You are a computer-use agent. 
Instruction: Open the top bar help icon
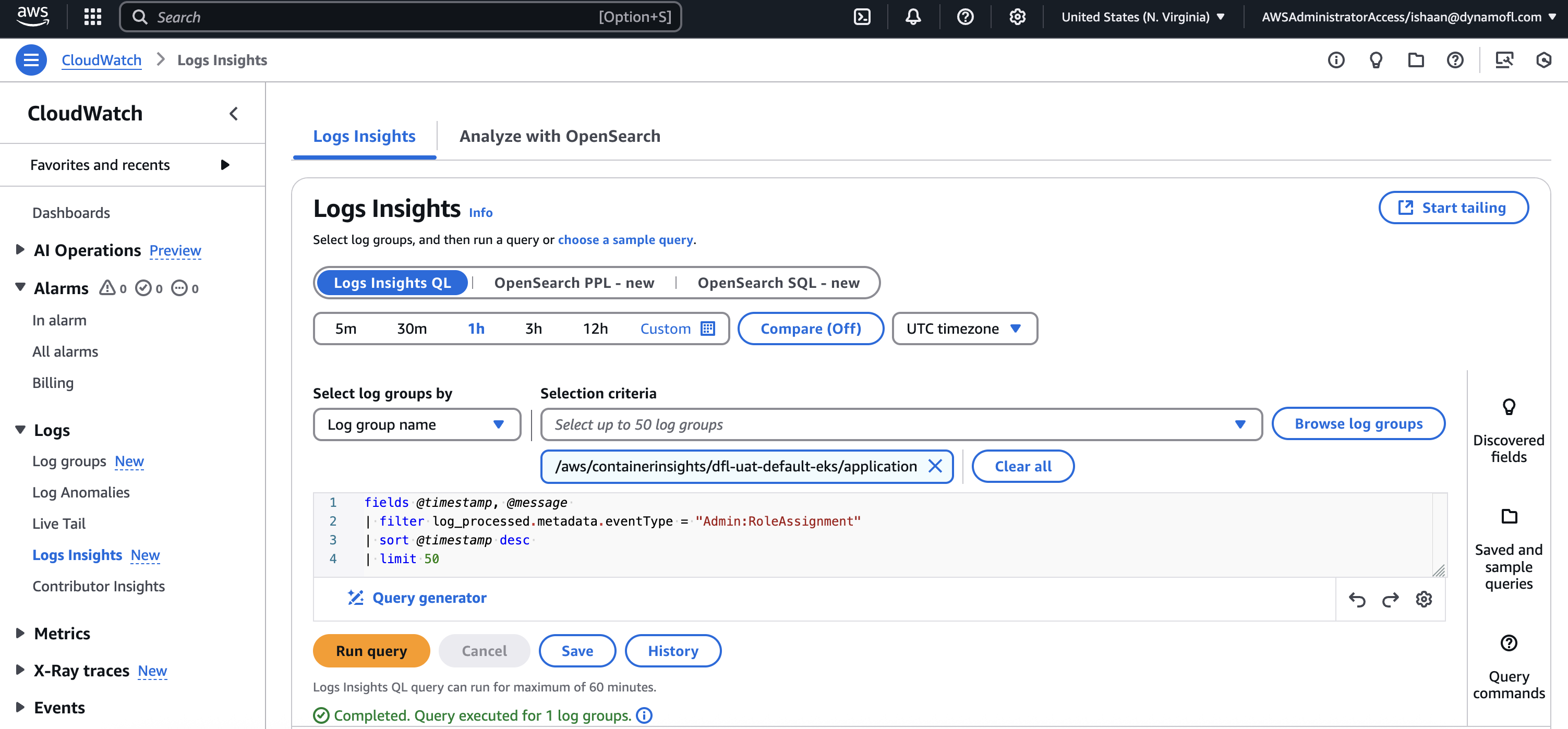click(x=966, y=17)
